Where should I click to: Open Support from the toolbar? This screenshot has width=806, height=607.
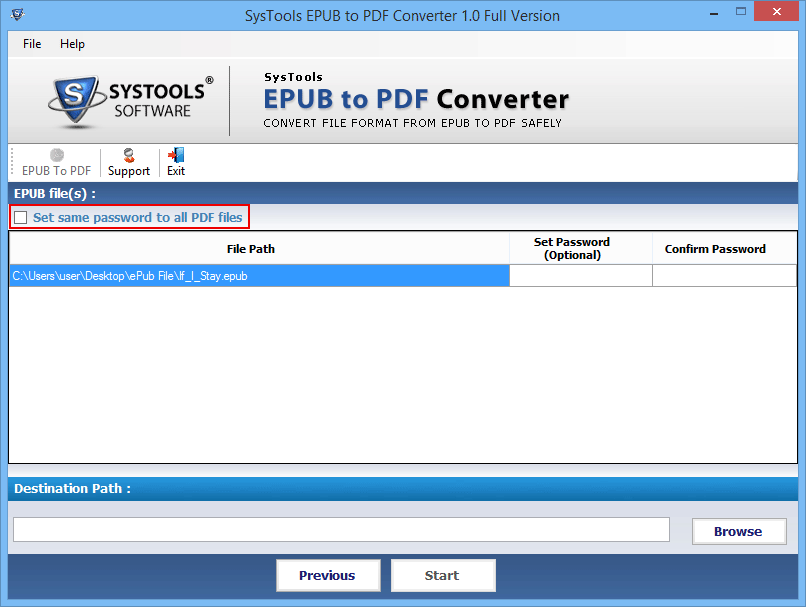pyautogui.click(x=129, y=162)
